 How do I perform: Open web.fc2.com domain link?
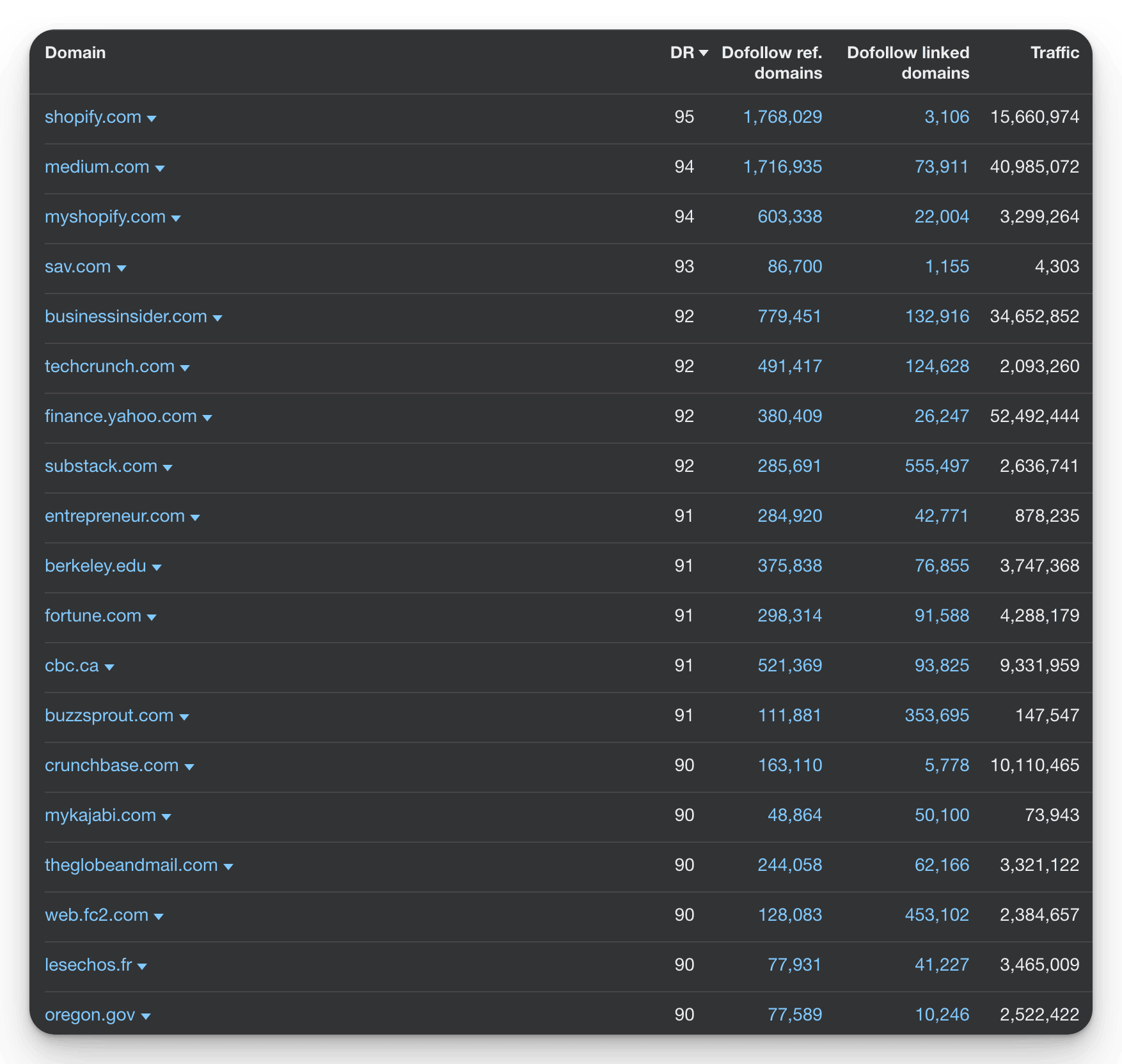[x=97, y=915]
